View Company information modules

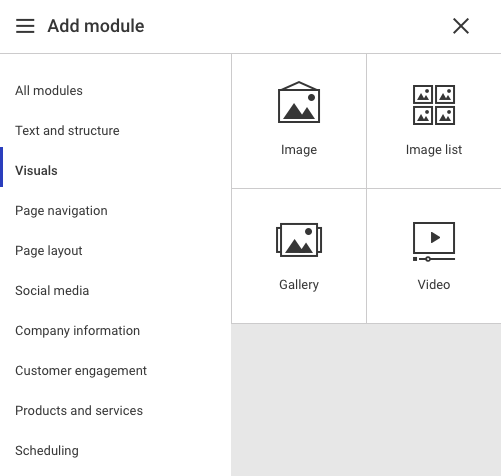(x=77, y=331)
